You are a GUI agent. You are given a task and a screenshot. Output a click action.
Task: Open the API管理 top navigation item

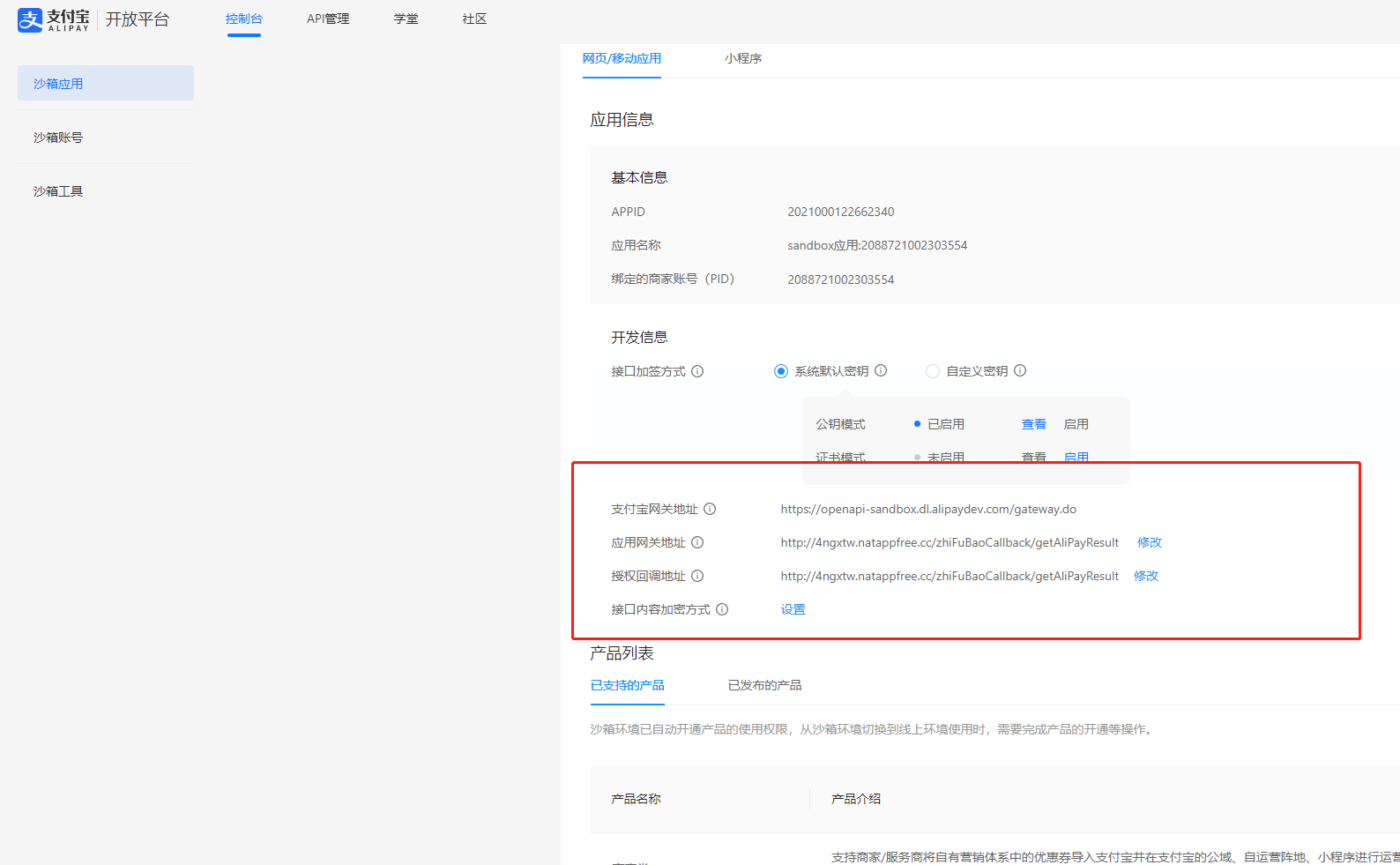pos(328,19)
